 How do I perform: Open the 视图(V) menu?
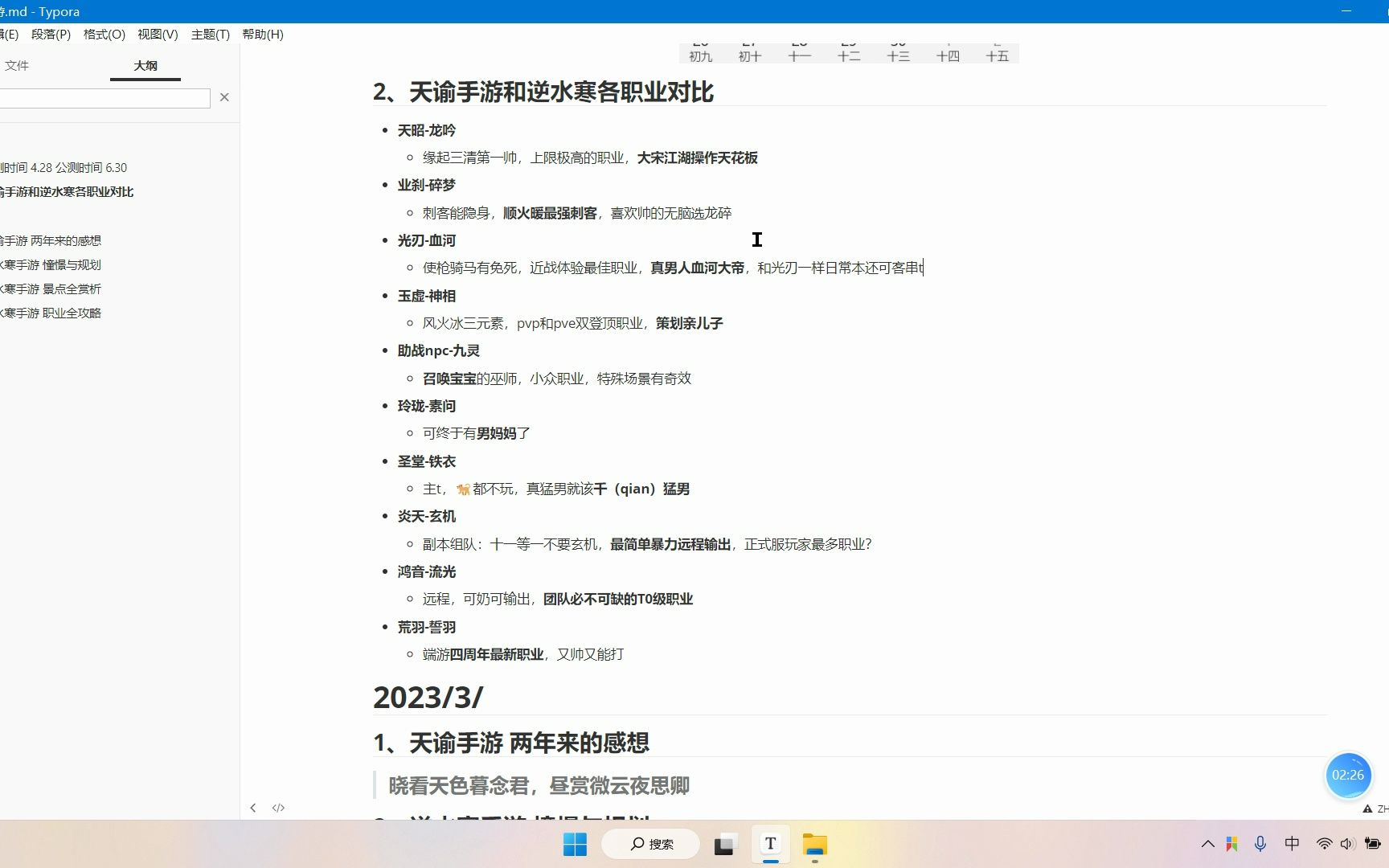158,35
